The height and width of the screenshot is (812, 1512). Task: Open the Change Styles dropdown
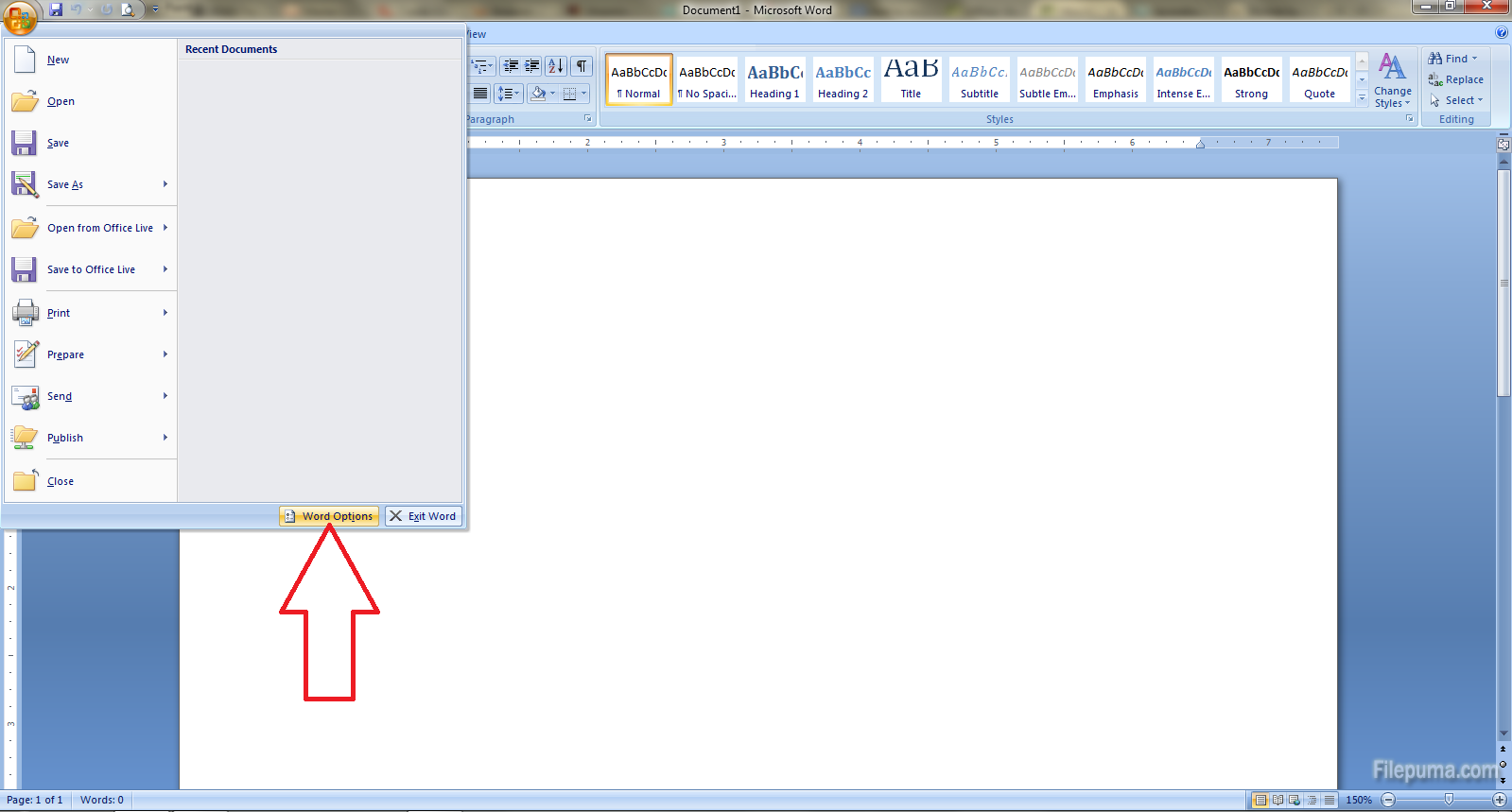pyautogui.click(x=1392, y=80)
